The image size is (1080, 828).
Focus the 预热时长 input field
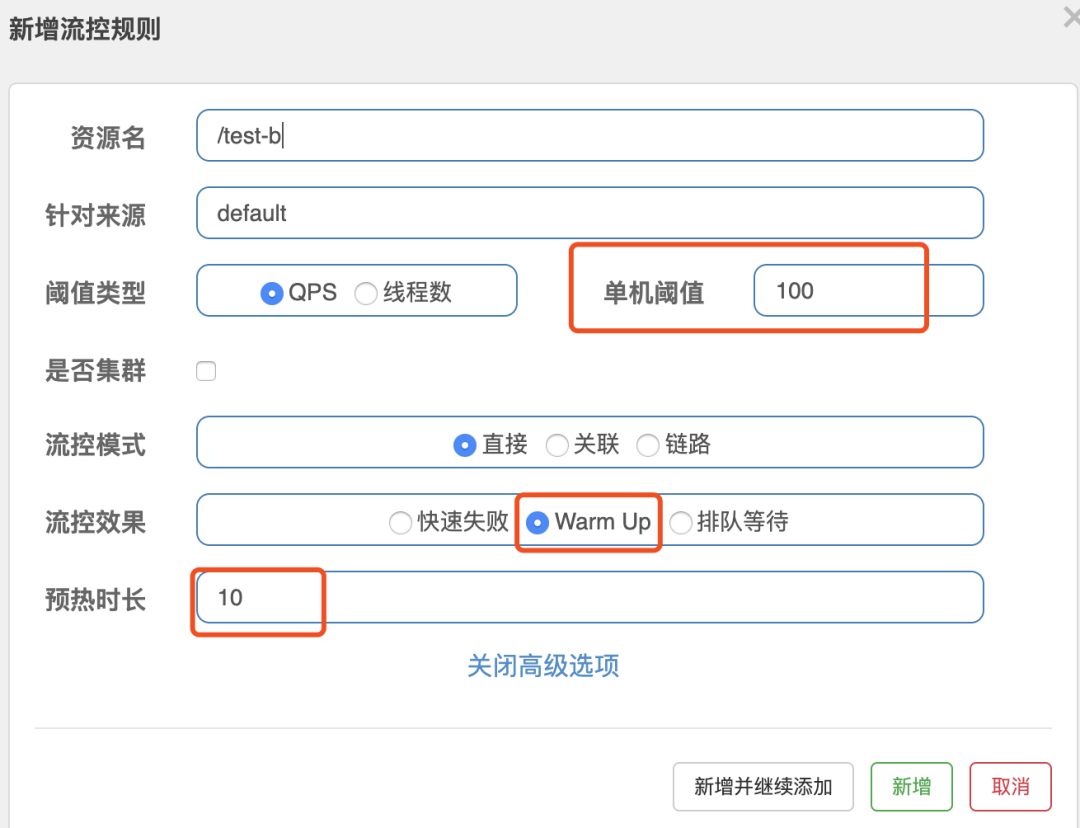point(590,598)
